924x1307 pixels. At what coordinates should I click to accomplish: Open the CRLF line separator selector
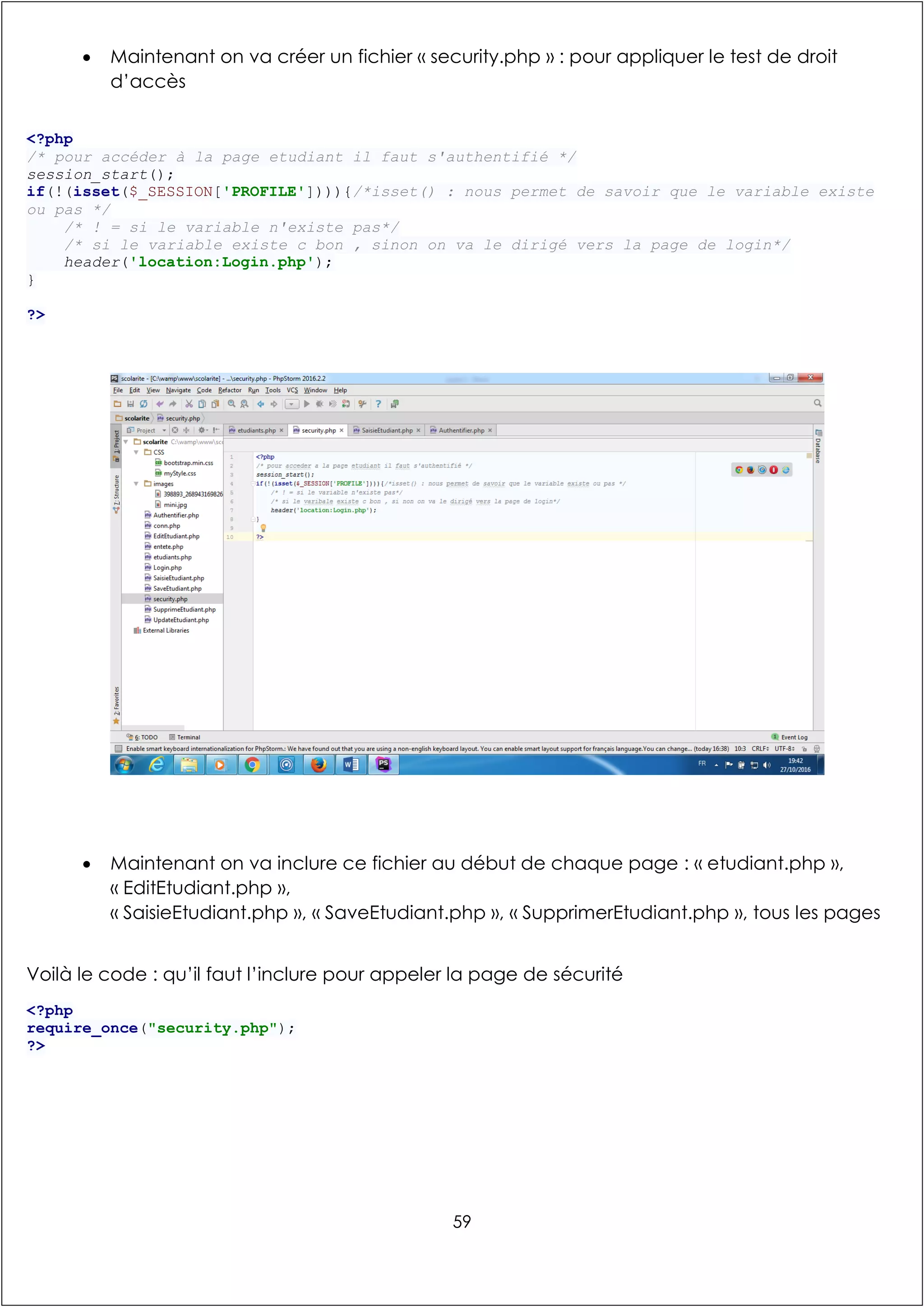click(760, 749)
